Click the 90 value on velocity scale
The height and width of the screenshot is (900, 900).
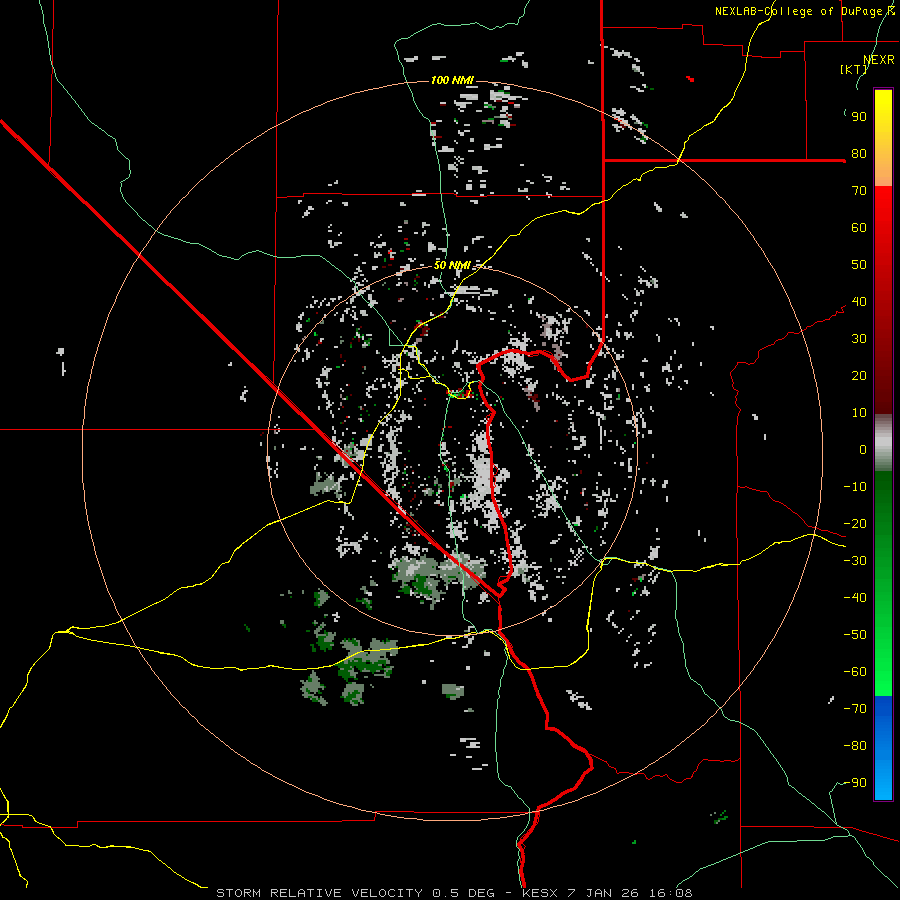click(859, 117)
